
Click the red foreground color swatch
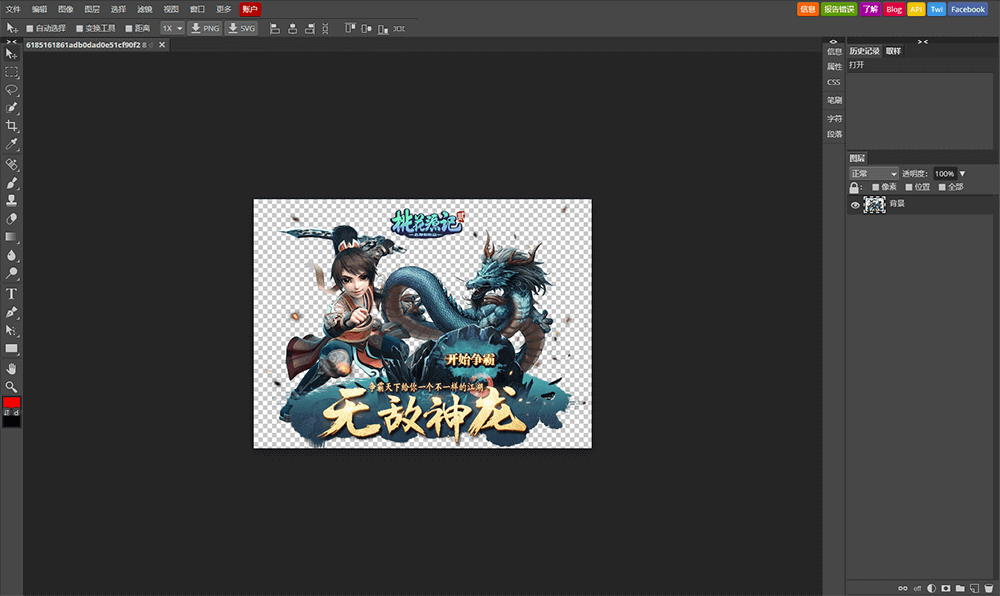(11, 402)
